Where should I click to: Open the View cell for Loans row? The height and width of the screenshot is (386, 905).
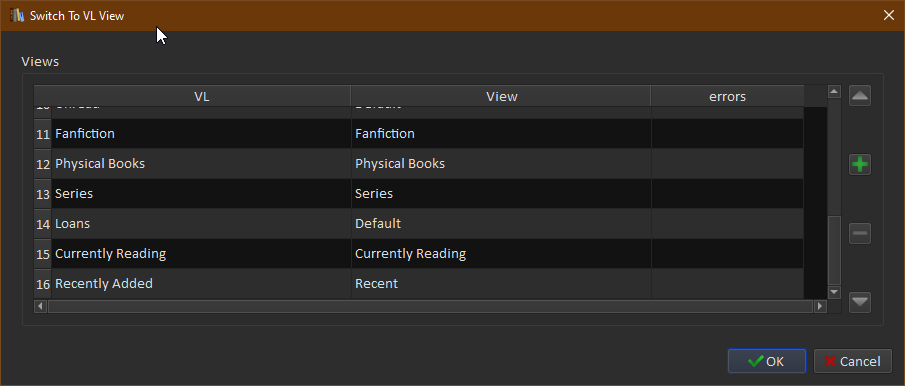click(x=501, y=224)
